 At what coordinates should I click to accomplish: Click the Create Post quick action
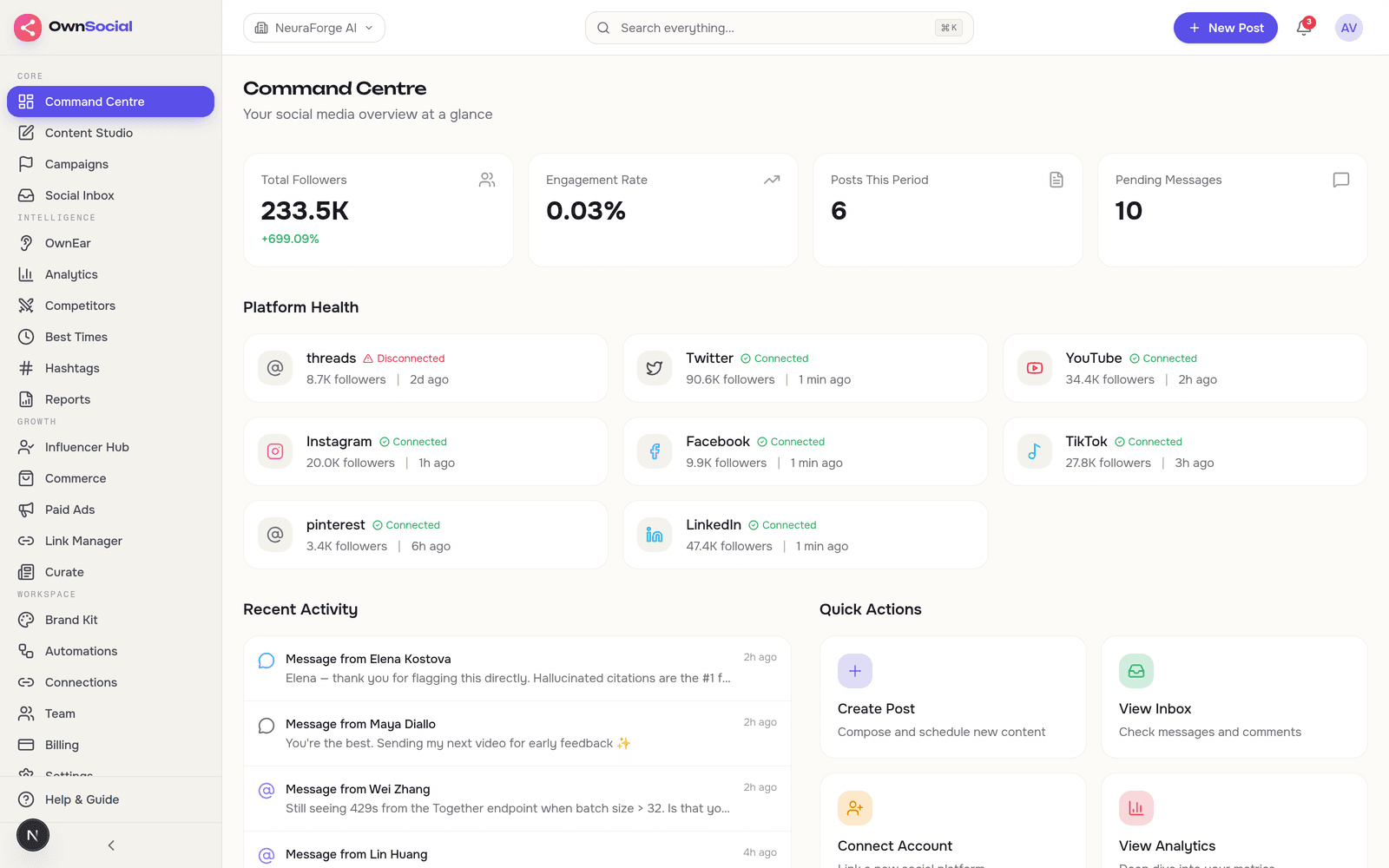tap(953, 697)
